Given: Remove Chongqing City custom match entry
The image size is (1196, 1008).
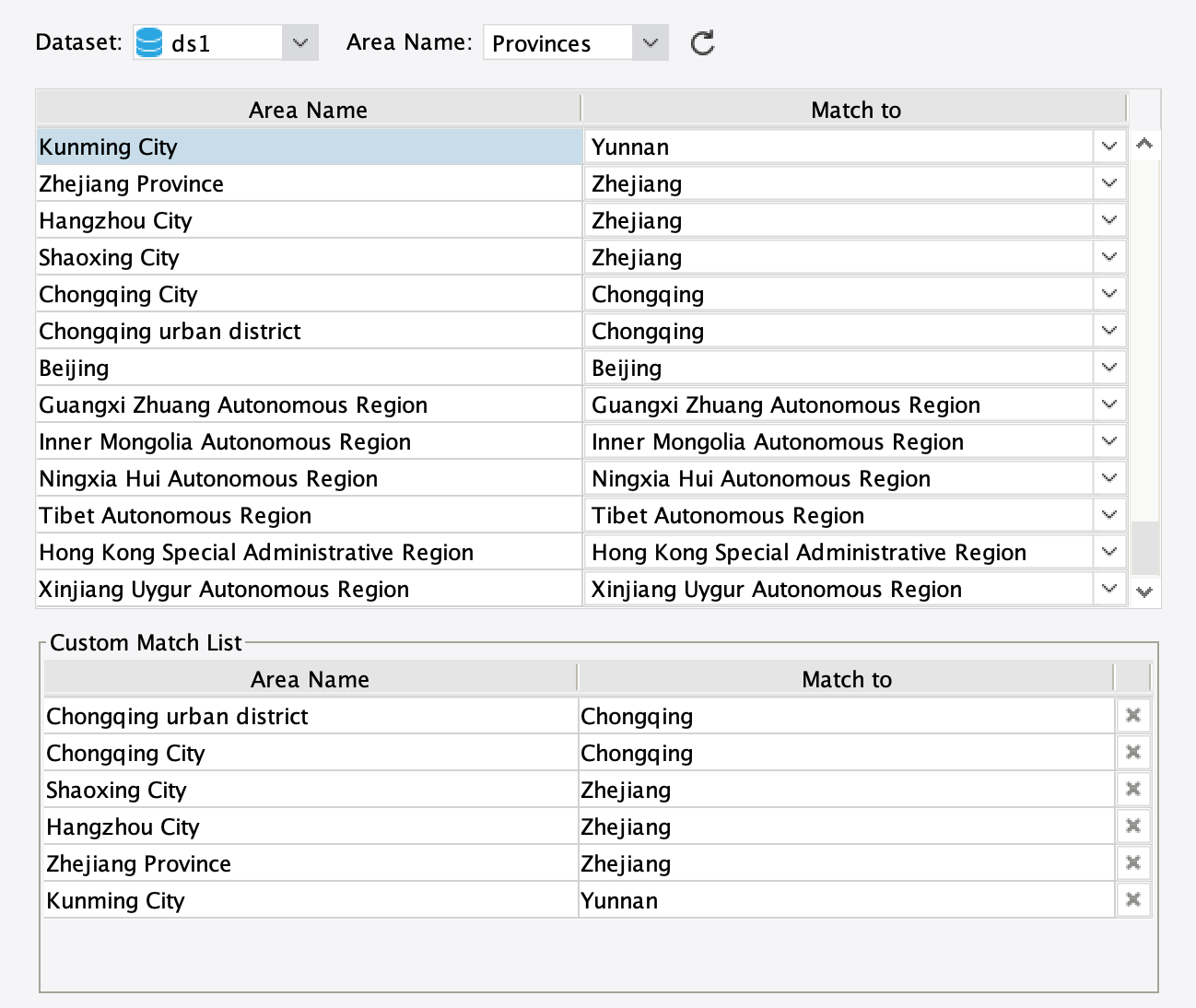Looking at the screenshot, I should [1133, 752].
